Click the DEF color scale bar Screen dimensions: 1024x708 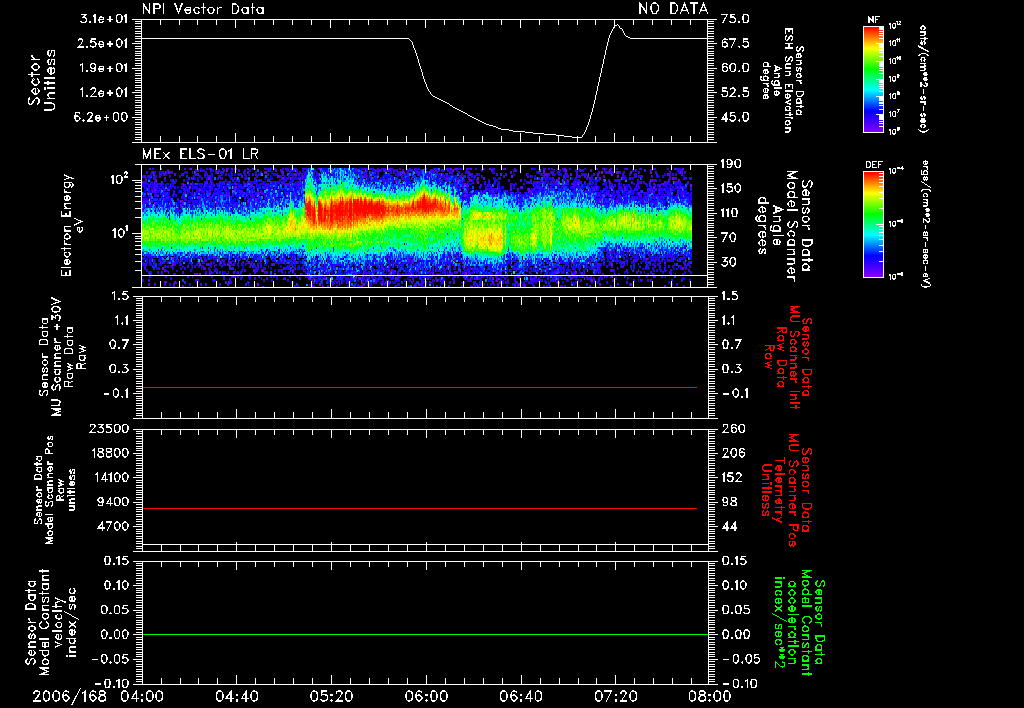point(873,224)
